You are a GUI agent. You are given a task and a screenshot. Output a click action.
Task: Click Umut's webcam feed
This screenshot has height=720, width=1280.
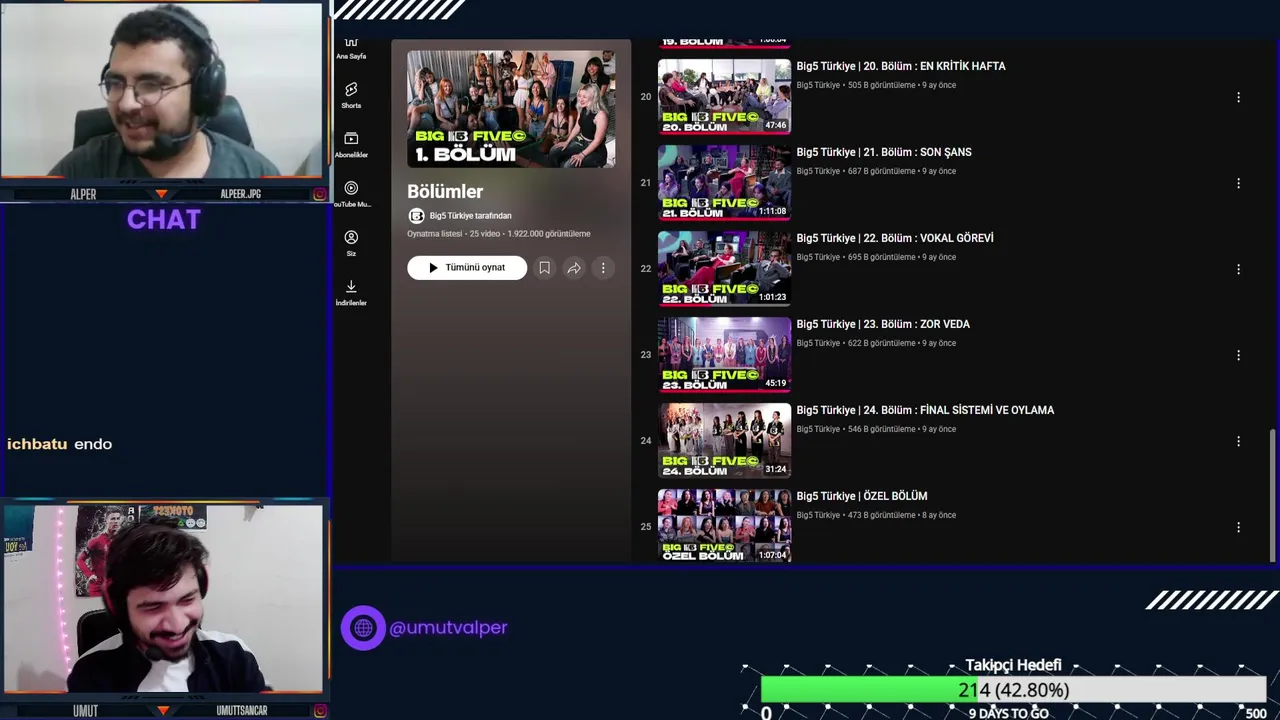162,598
